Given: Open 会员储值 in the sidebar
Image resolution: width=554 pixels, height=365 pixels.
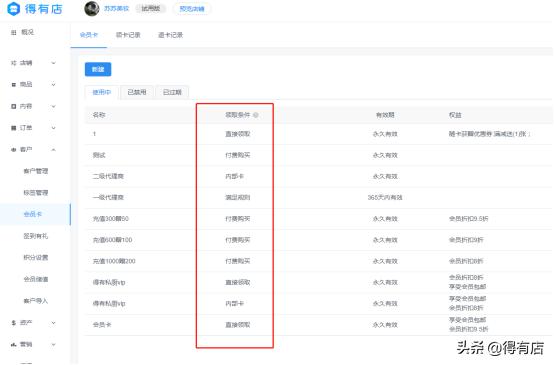Looking at the screenshot, I should click(x=36, y=279).
